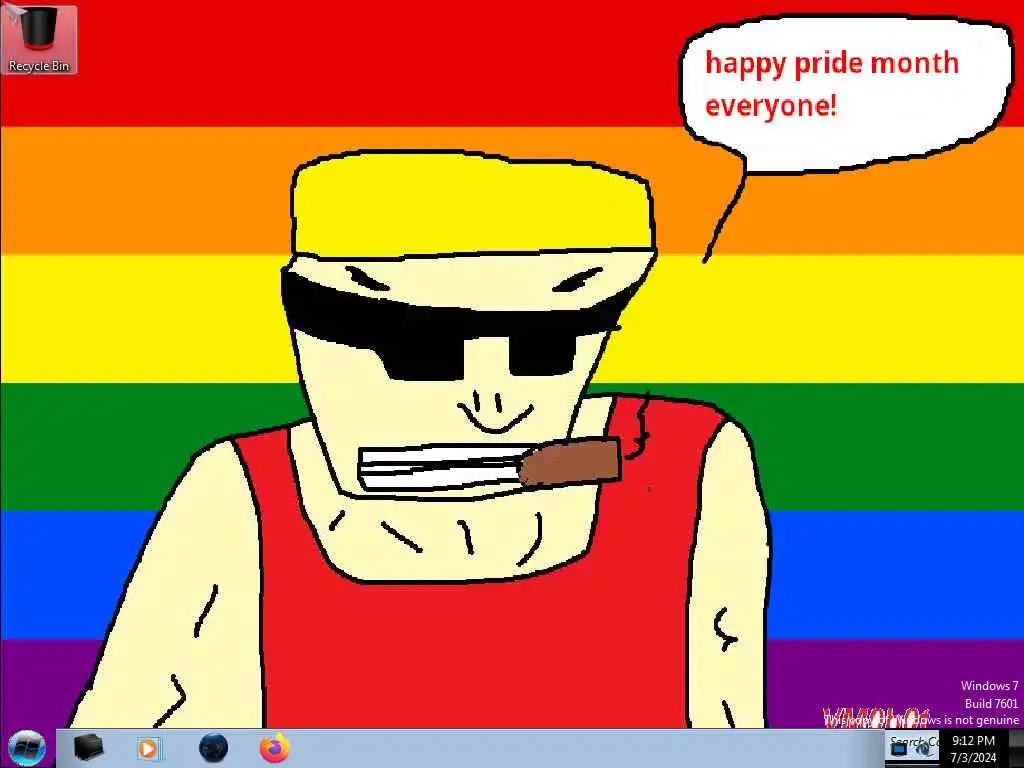Viewport: 1024px width, 768px height.
Task: Click the Show desktop button
Action: tap(1016, 749)
